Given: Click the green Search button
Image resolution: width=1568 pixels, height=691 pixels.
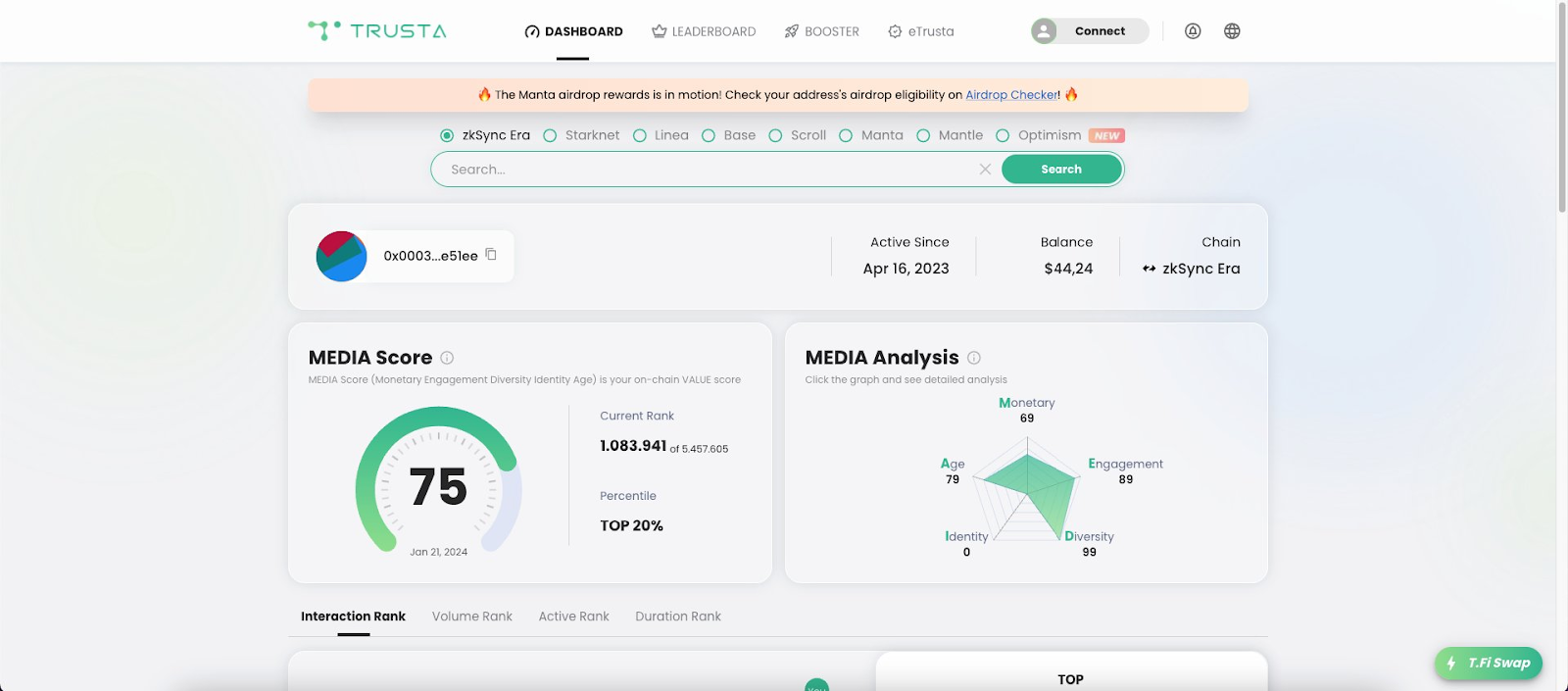Looking at the screenshot, I should click(x=1061, y=170).
